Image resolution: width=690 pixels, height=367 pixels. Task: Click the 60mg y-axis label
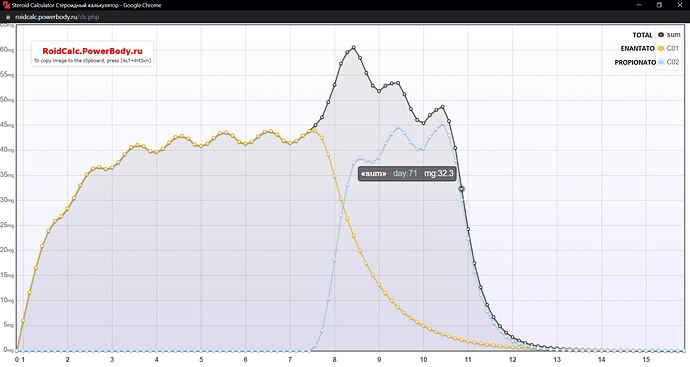[7, 50]
